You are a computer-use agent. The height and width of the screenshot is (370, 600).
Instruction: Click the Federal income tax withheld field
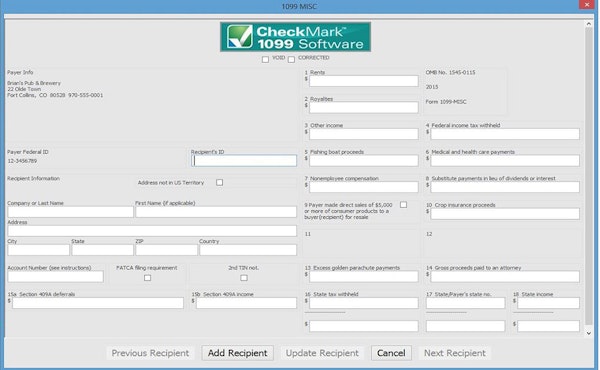(x=505, y=134)
